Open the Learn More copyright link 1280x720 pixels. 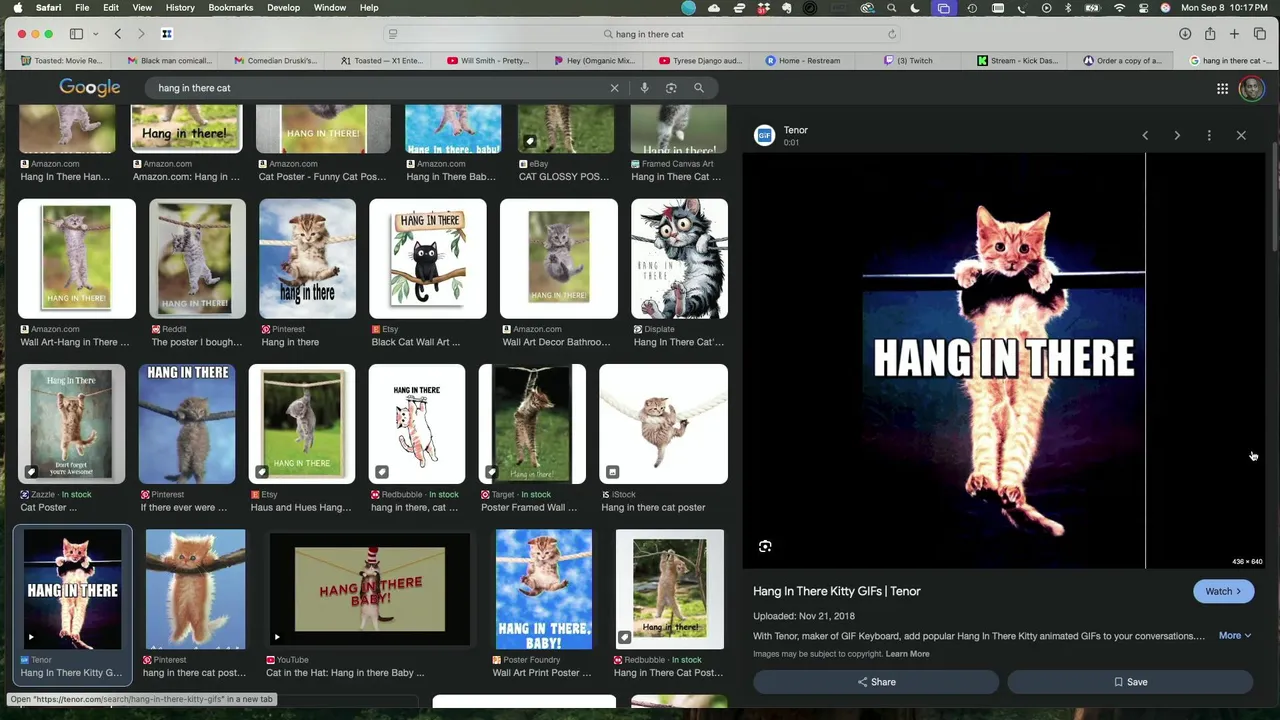coord(907,654)
